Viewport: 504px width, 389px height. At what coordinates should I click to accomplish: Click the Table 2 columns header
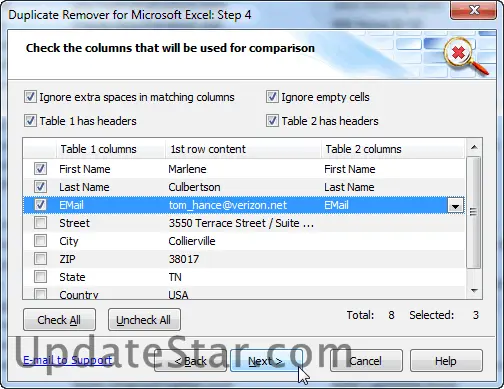click(393, 149)
